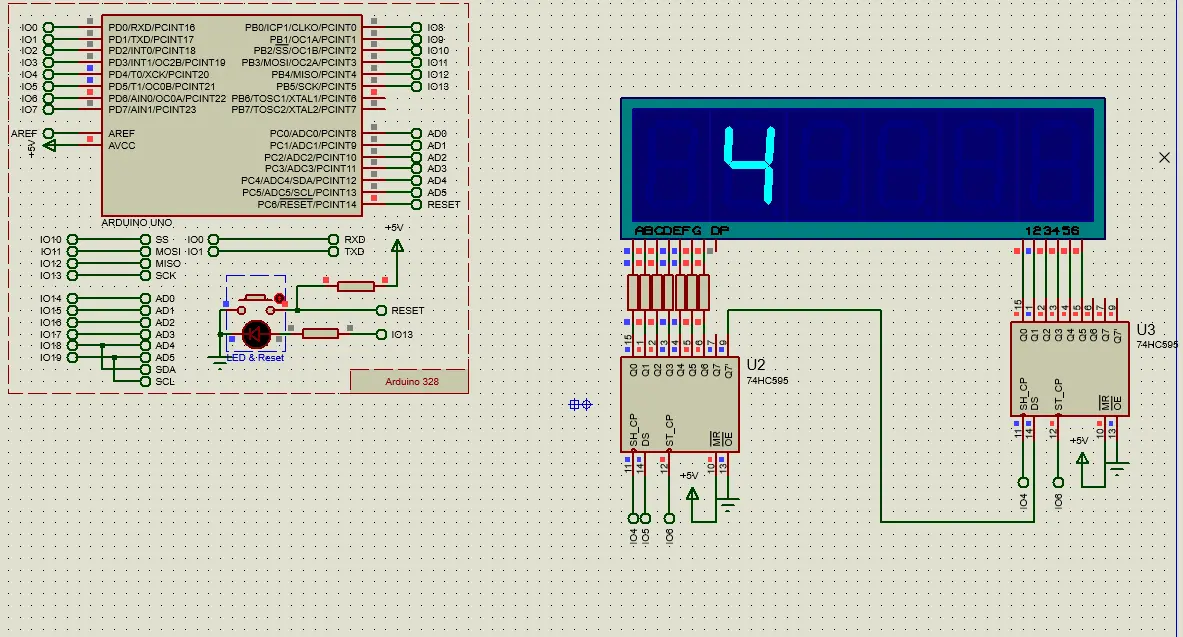Click the 'U2' reference label
This screenshot has height=637, width=1183.
[x=756, y=365]
